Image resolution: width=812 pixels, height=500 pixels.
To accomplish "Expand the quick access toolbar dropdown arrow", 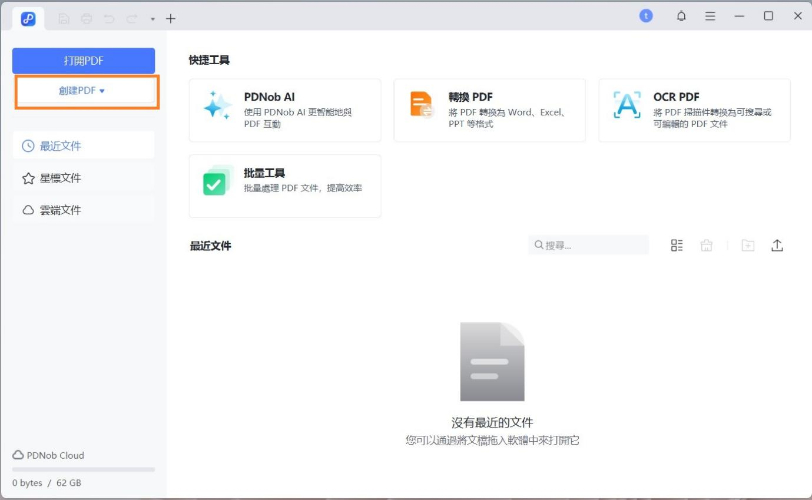I will (x=153, y=19).
